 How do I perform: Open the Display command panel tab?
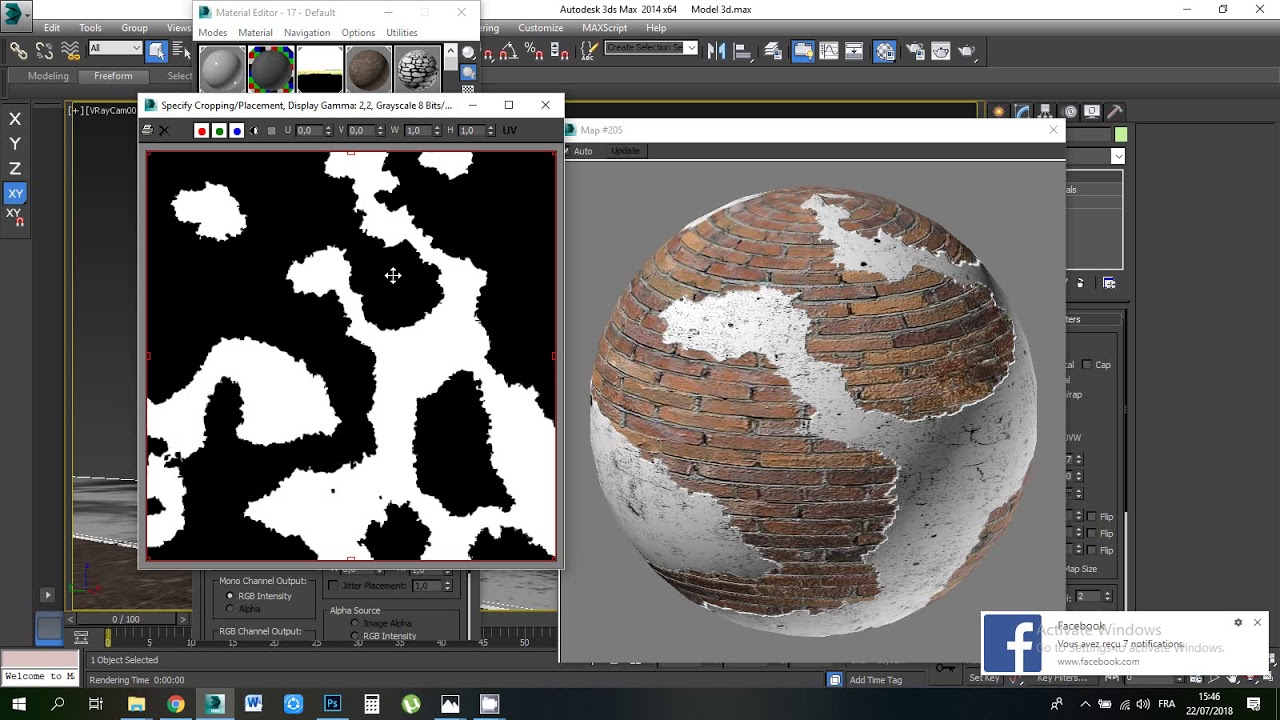[x=1092, y=112]
